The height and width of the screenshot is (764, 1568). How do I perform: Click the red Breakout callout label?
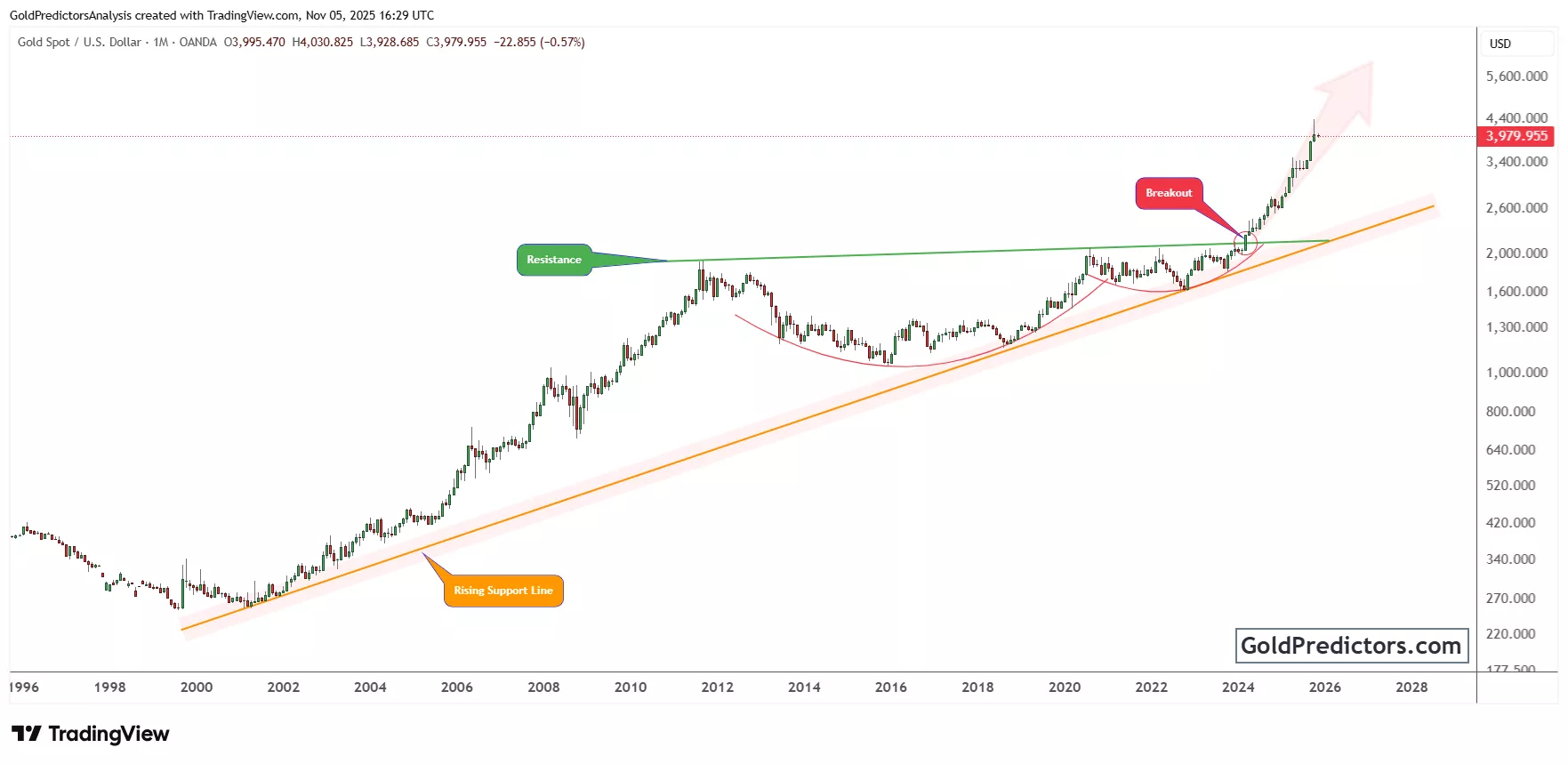[1169, 193]
